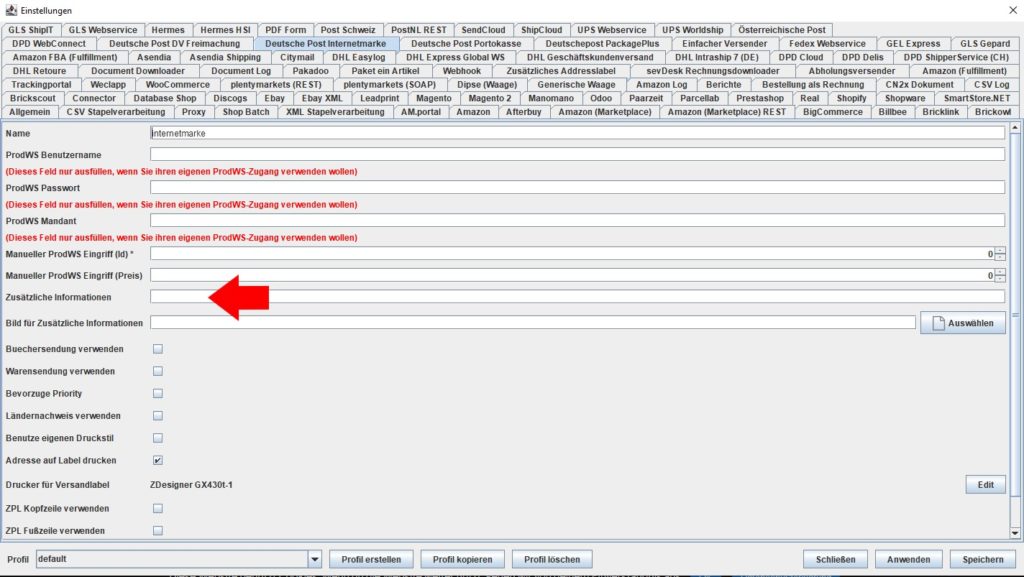Toggle Bevorzuge Priority checkbox
Screen dimensions: 1024x577
[158, 394]
